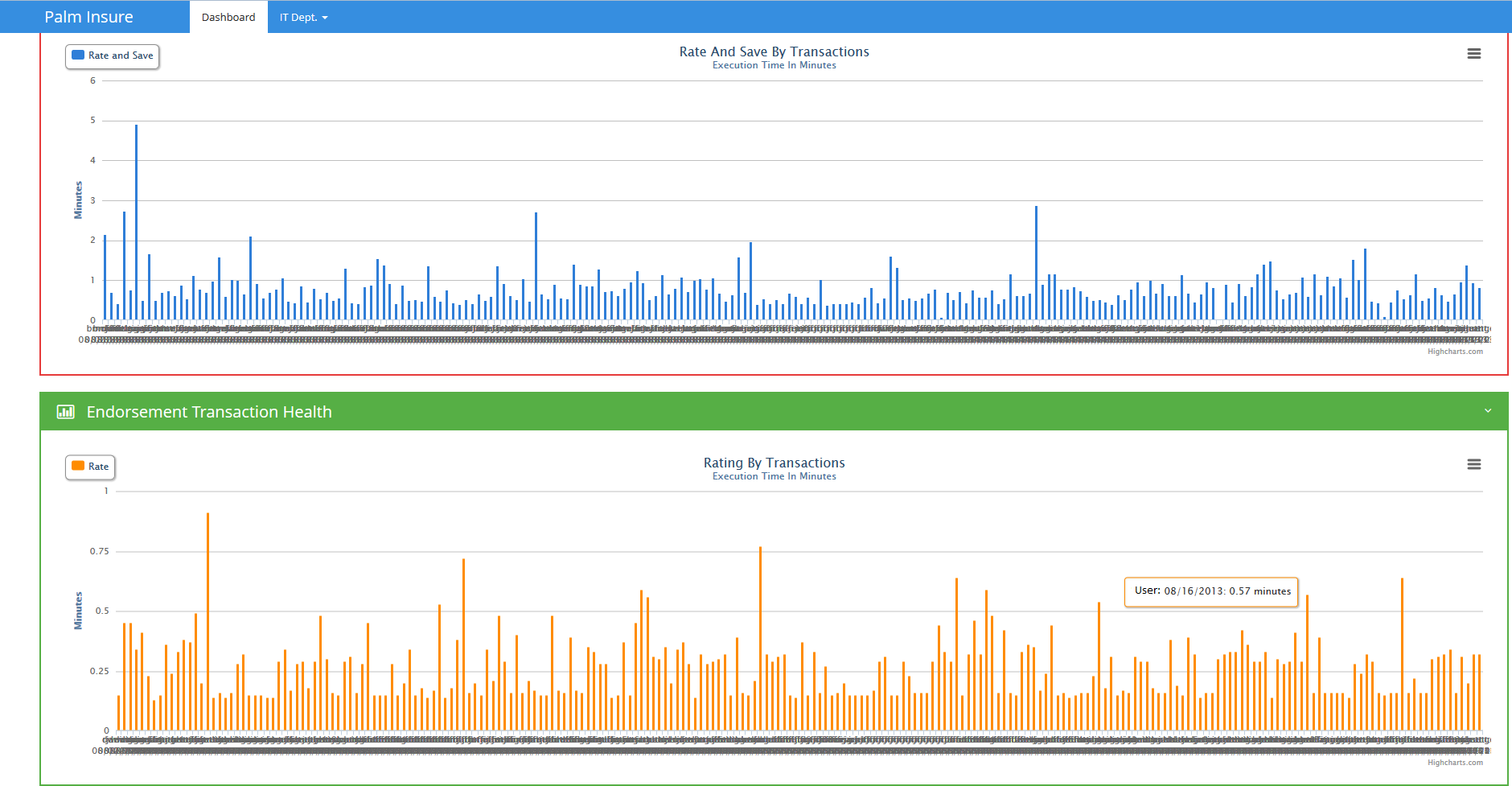Switch to the Dashboard tab
This screenshot has width=1512, height=786.
coord(228,17)
